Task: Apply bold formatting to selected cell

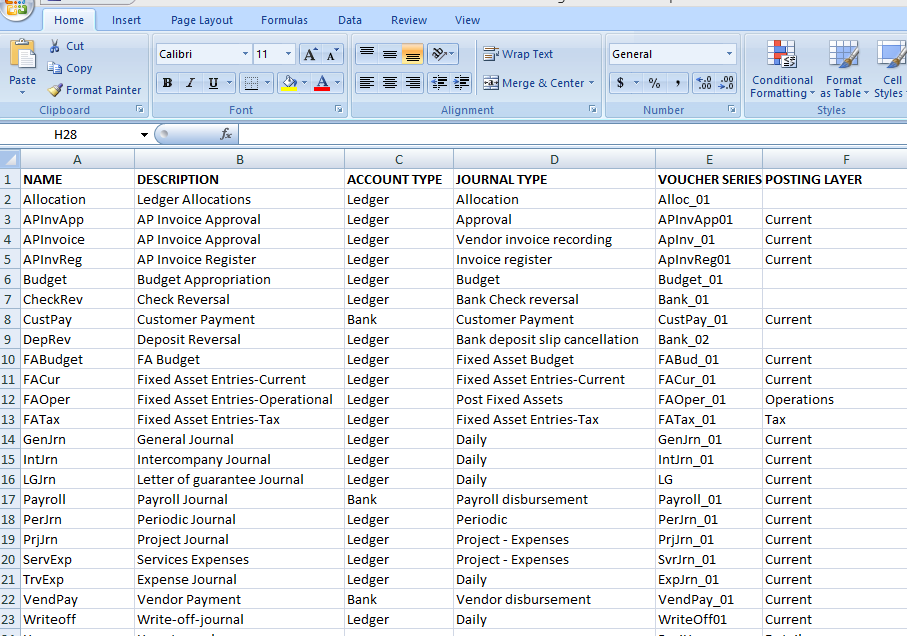Action: point(167,82)
